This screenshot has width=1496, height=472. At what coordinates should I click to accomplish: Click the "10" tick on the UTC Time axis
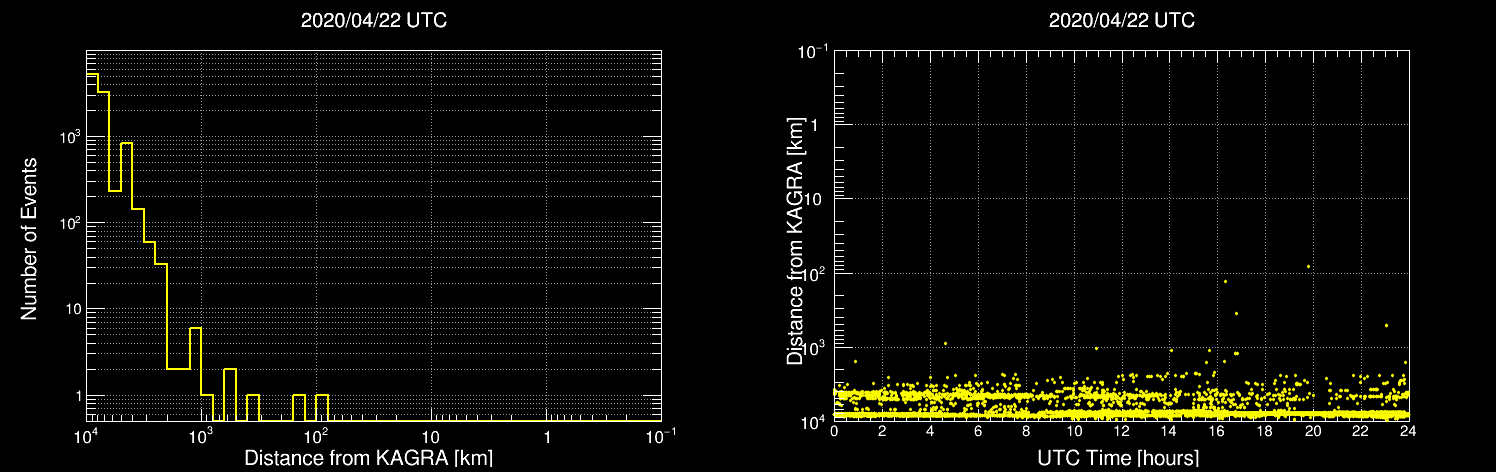[1074, 432]
